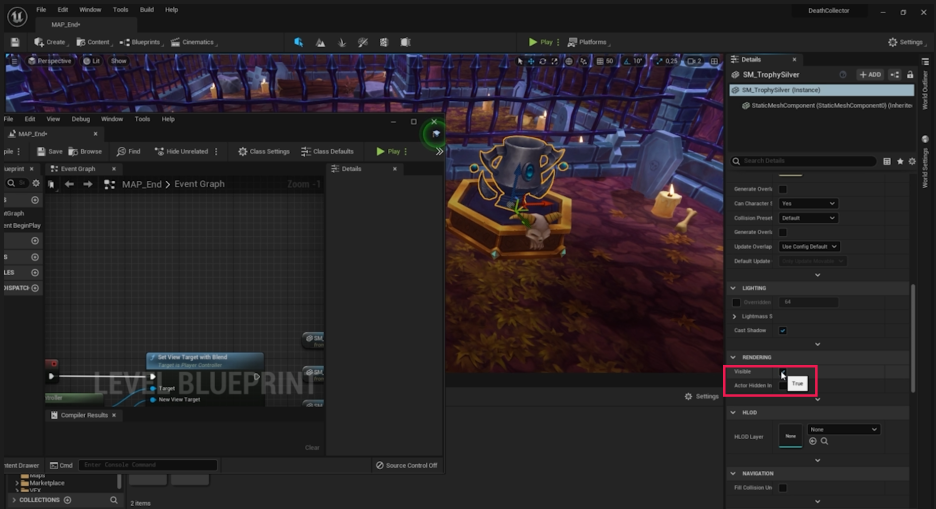
Task: Open the viewport hamburger options menu
Action: click(14, 61)
